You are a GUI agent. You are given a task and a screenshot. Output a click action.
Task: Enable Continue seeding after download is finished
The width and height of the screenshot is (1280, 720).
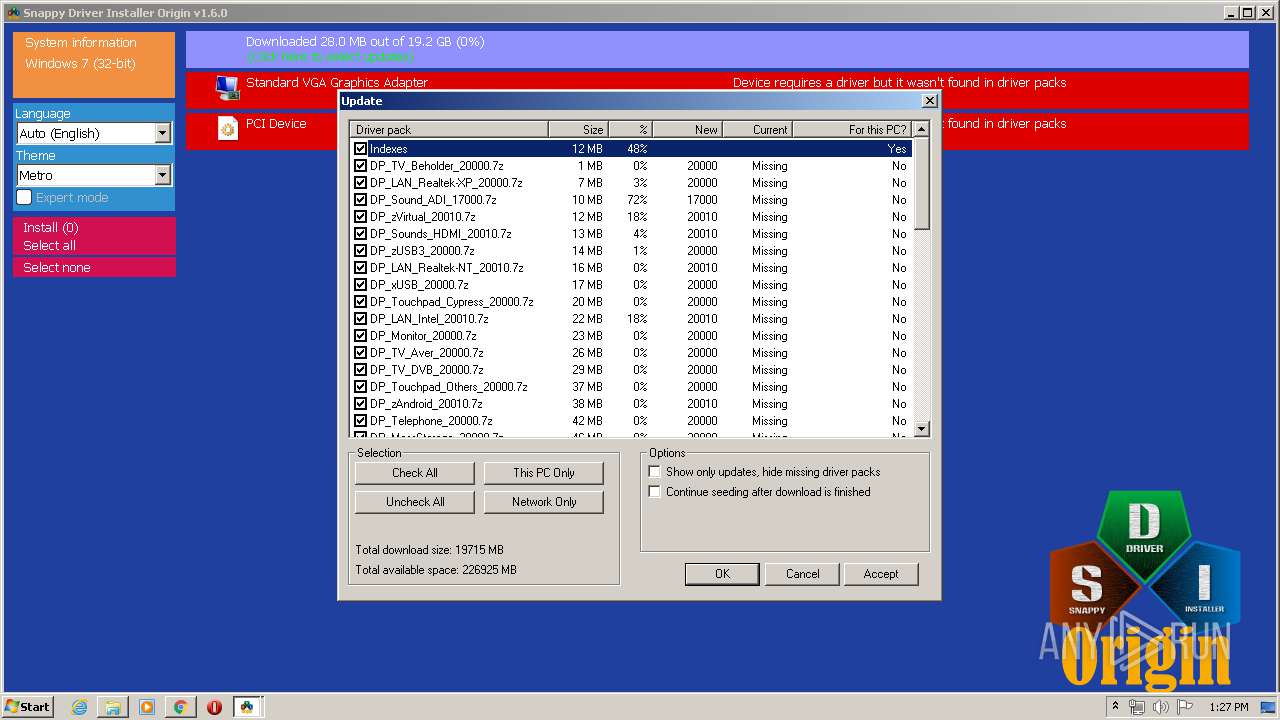pos(655,492)
